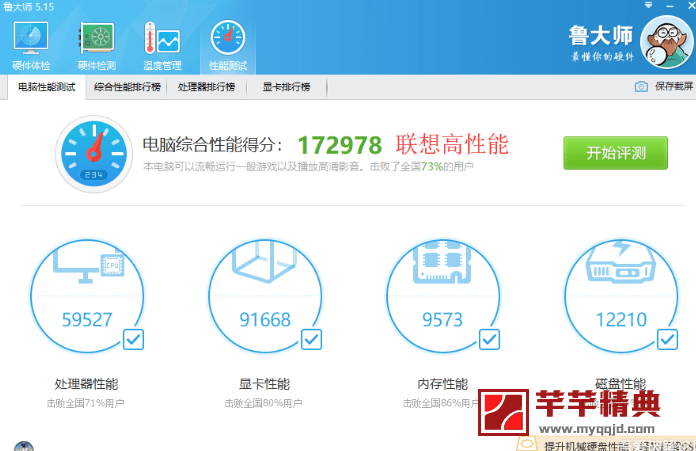Open the title bar dropdown menu arrow
This screenshot has width=696, height=451.
[x=648, y=6]
